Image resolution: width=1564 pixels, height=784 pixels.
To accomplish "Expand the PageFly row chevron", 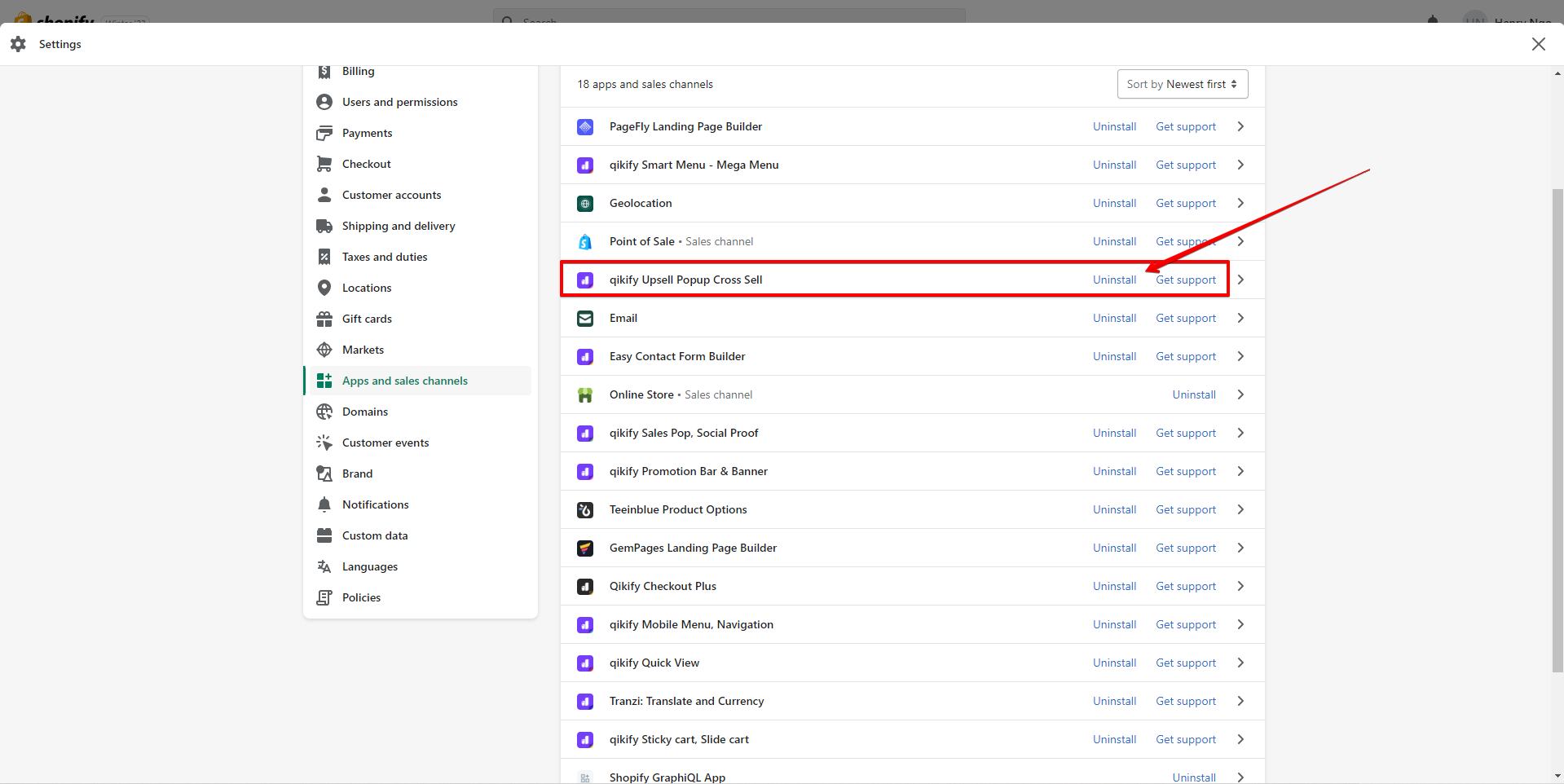I will (1240, 126).
